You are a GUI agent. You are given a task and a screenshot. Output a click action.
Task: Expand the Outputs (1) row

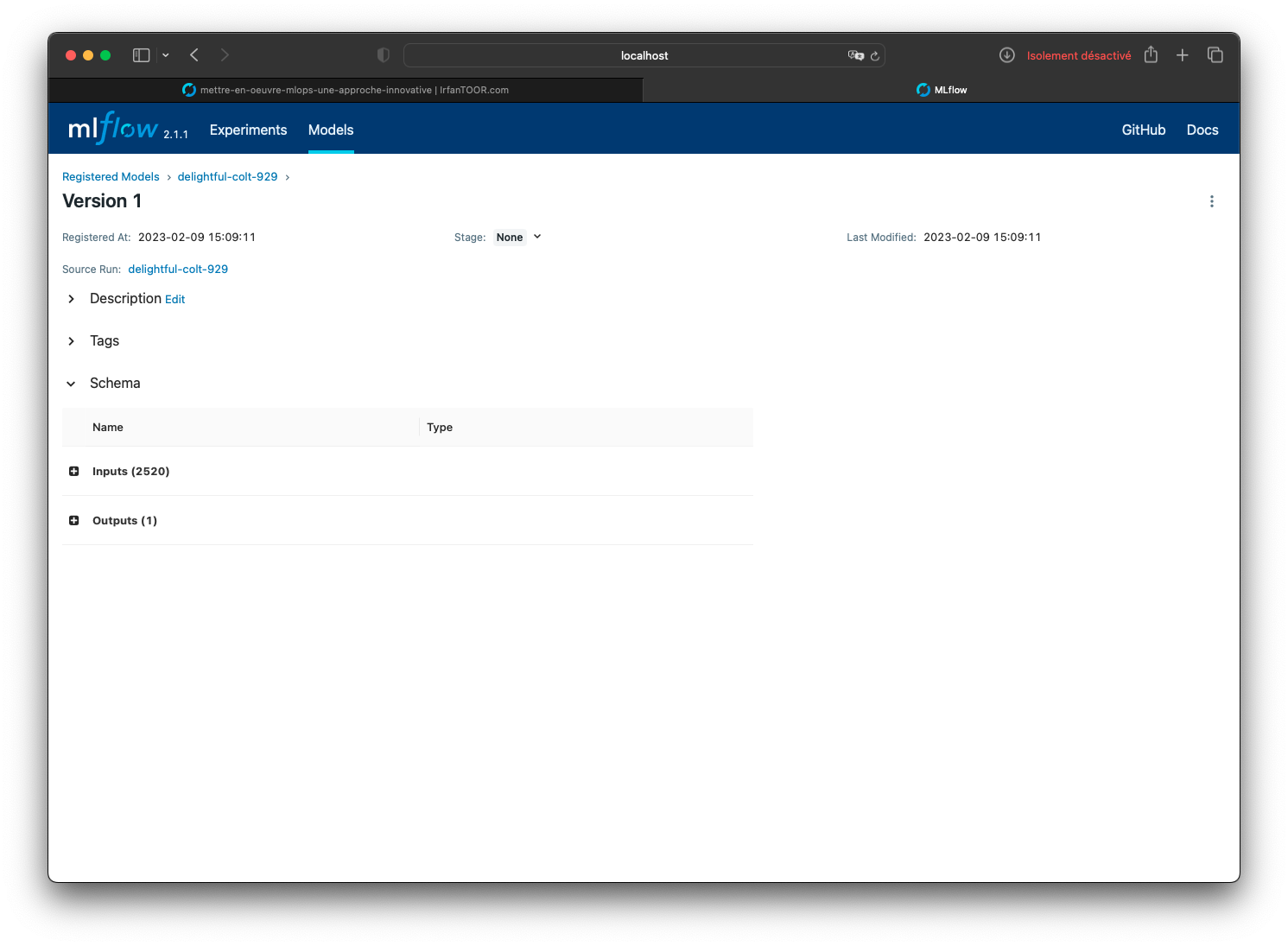[73, 520]
